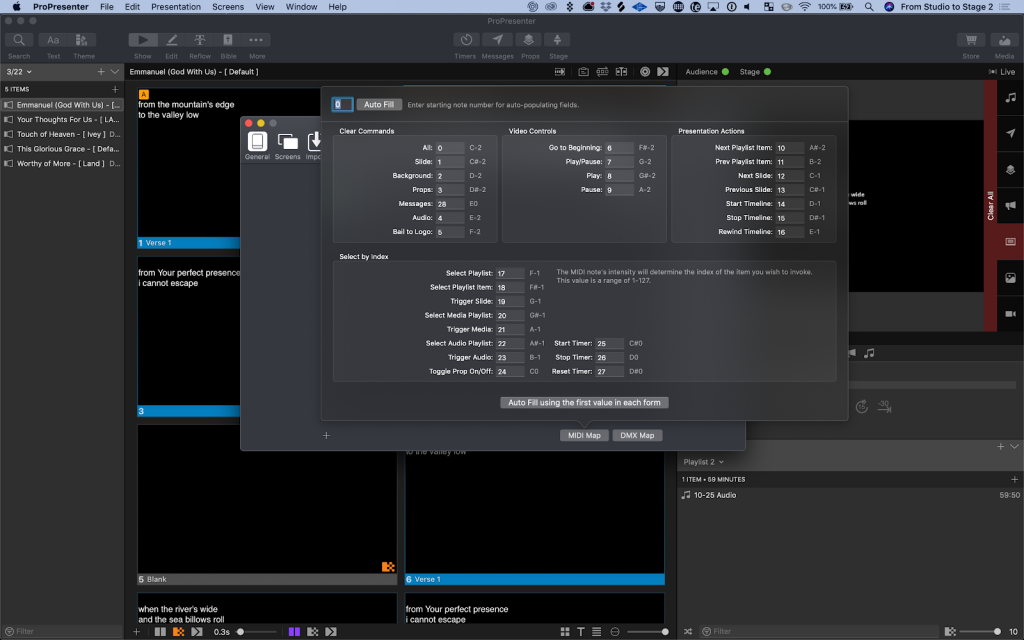Expand the library chevron beside the plus

tap(115, 72)
